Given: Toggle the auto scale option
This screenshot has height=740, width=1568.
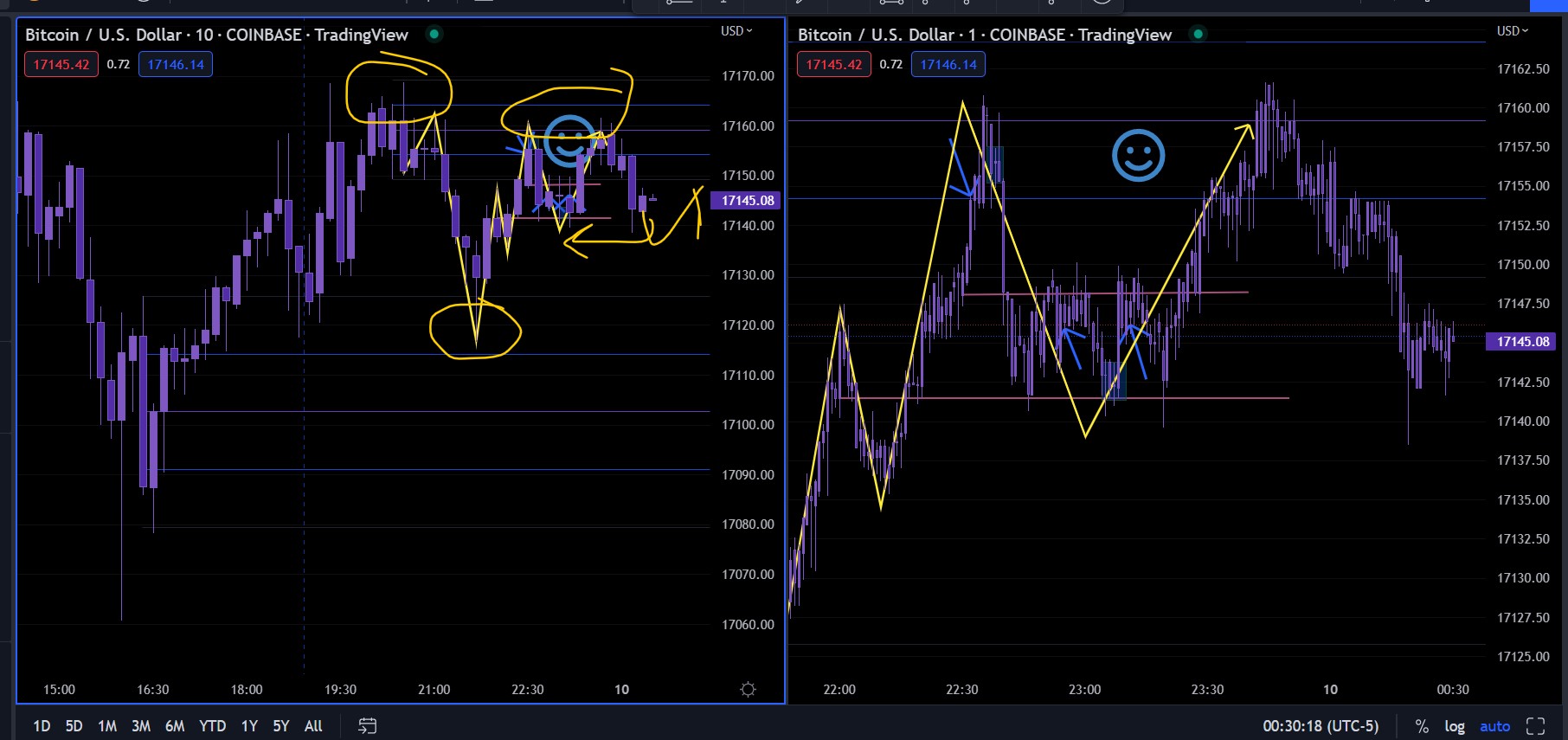Looking at the screenshot, I should tap(1494, 726).
